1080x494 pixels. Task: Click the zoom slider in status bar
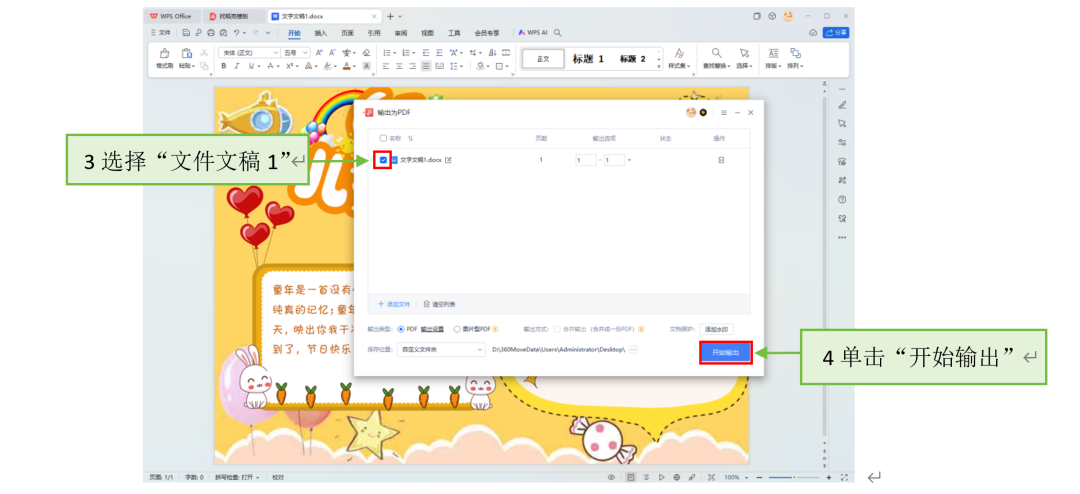click(x=794, y=477)
